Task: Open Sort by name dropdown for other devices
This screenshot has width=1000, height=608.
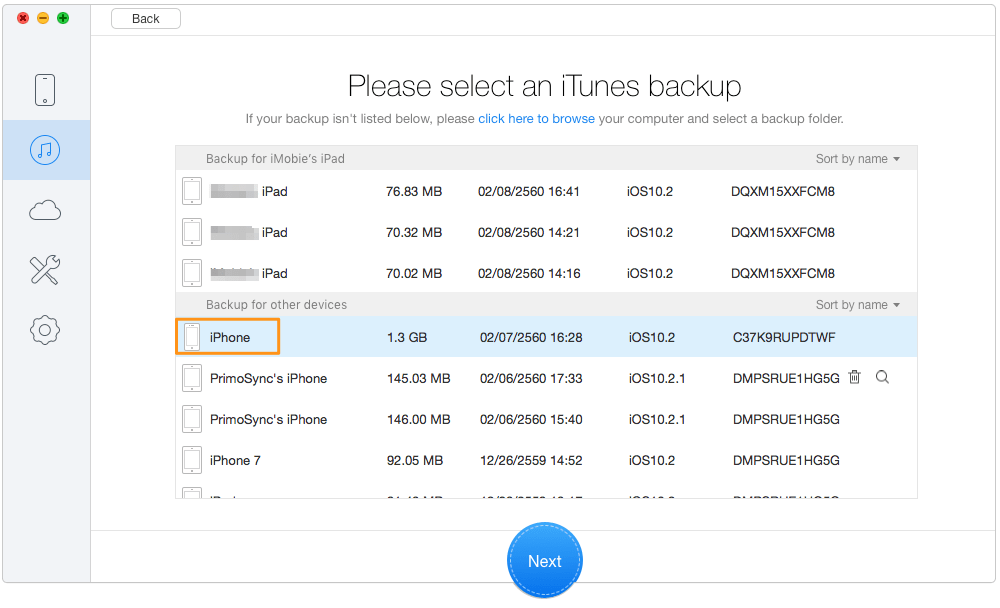Action: tap(858, 304)
